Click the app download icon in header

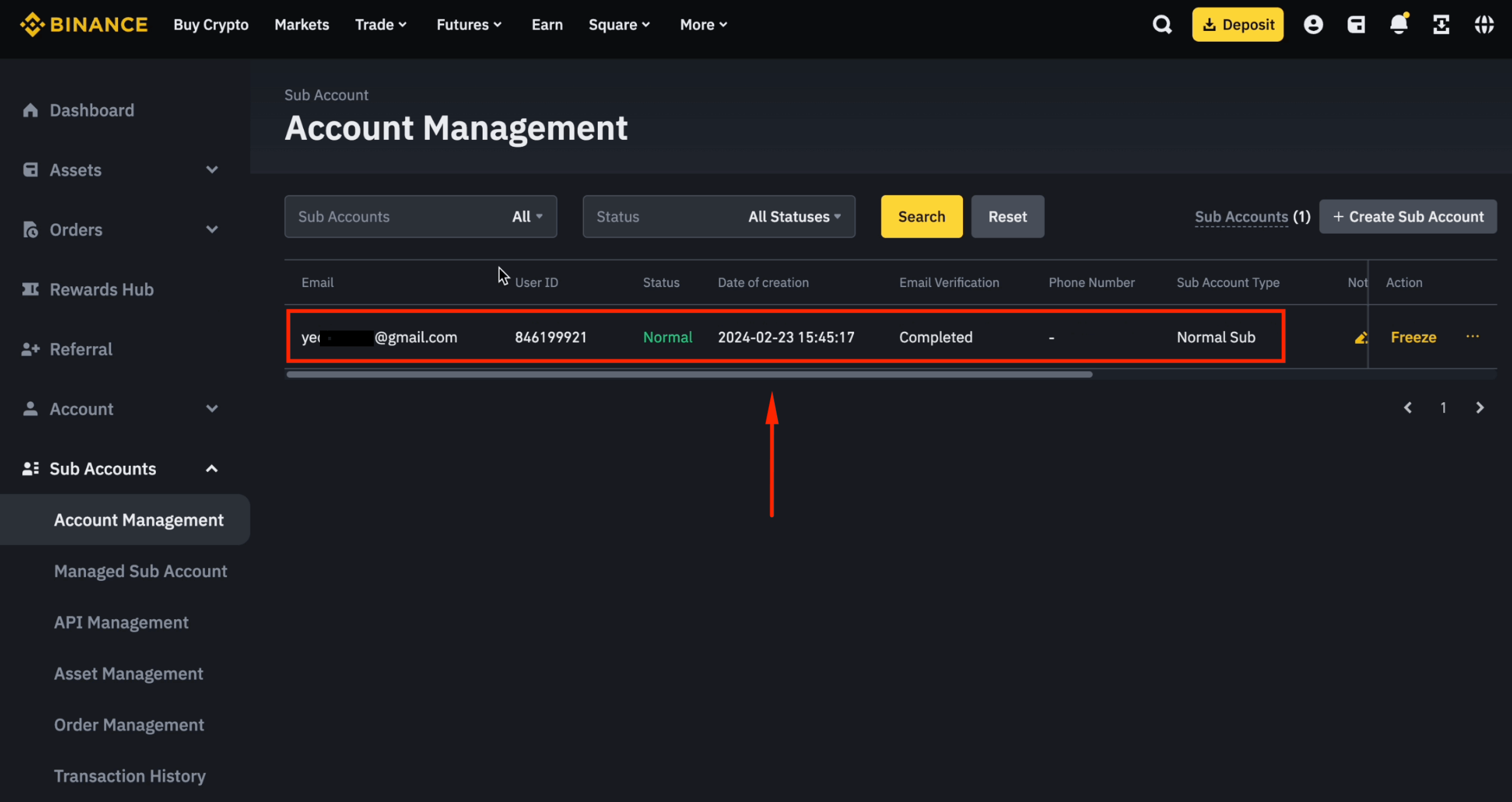(x=1442, y=25)
